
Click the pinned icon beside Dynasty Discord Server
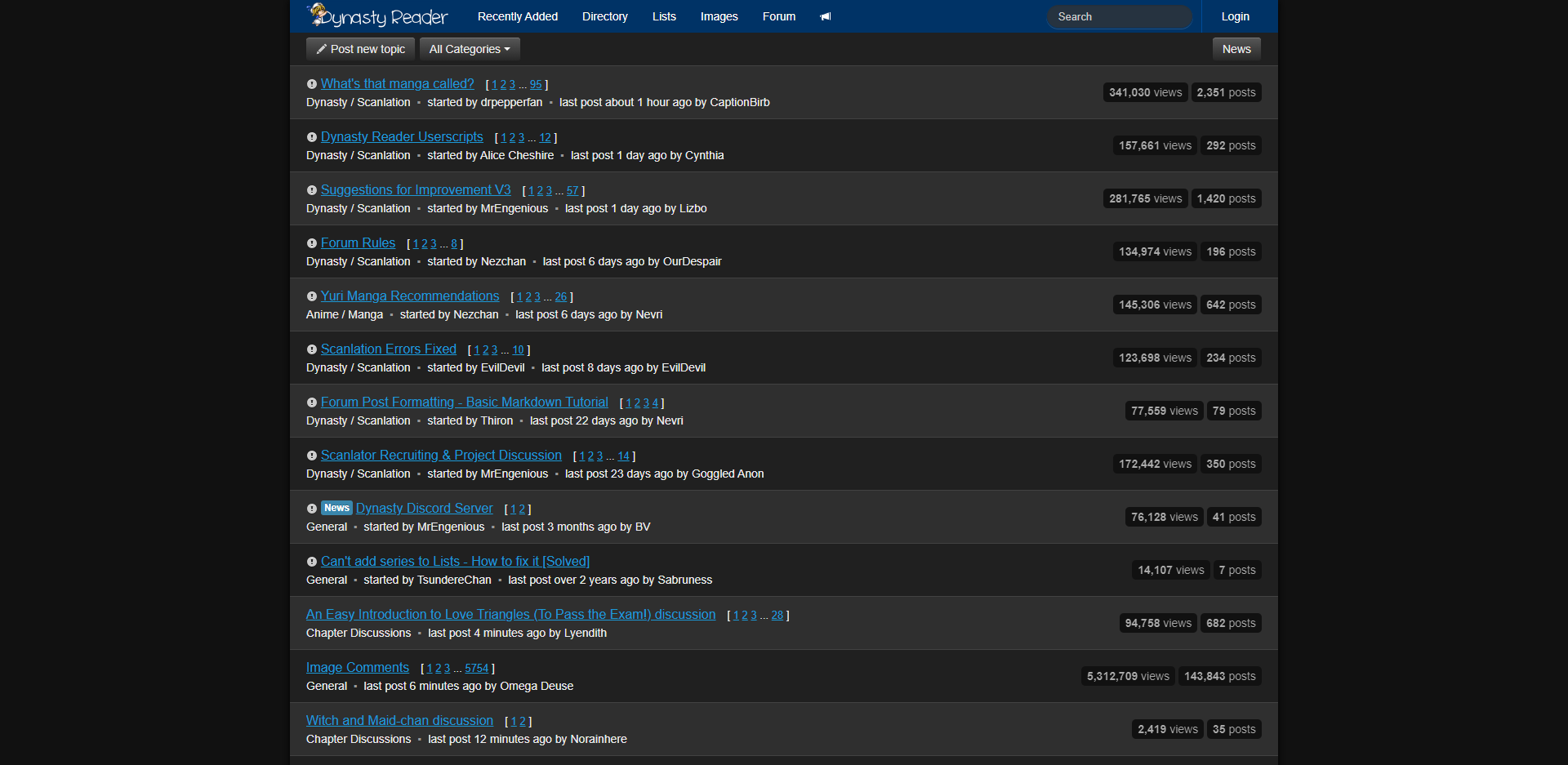[x=311, y=509]
